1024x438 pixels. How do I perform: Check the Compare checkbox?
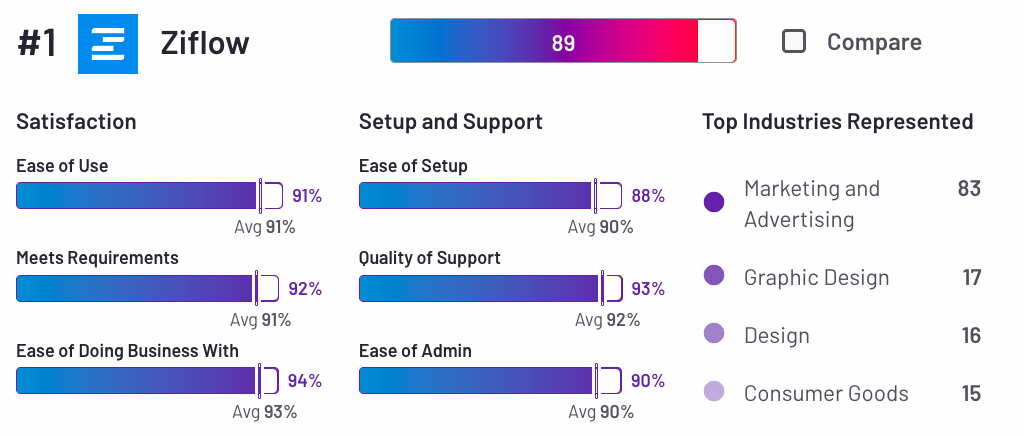tap(794, 42)
